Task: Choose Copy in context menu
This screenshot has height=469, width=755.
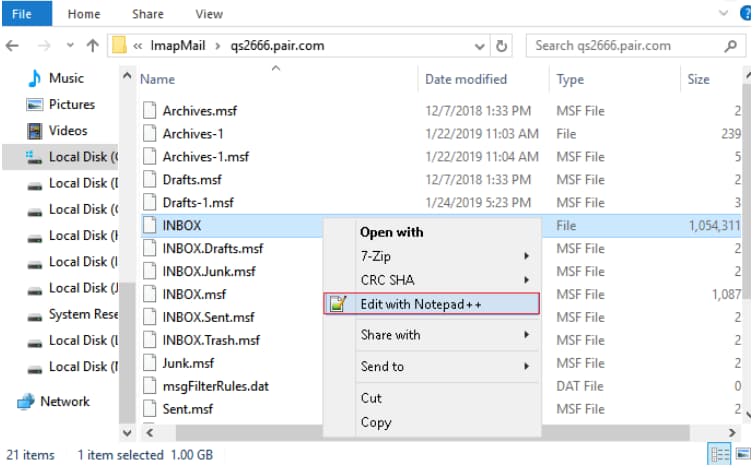Action: 376,422
